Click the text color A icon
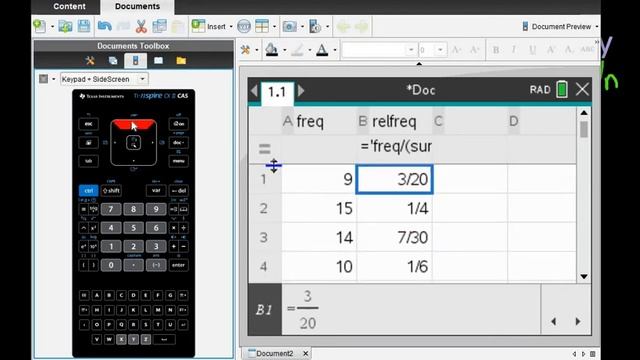 click(322, 50)
